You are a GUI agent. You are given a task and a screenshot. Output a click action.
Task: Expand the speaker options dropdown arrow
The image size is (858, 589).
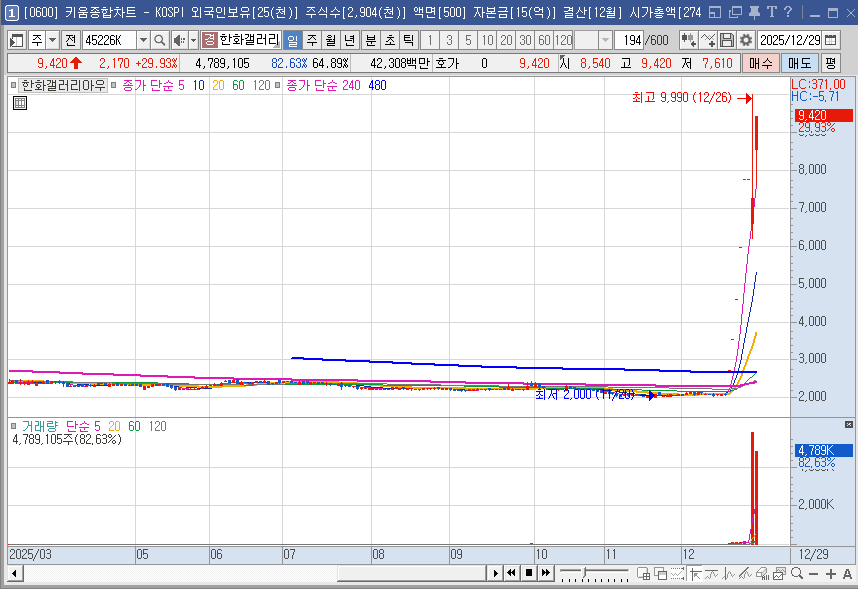(193, 40)
